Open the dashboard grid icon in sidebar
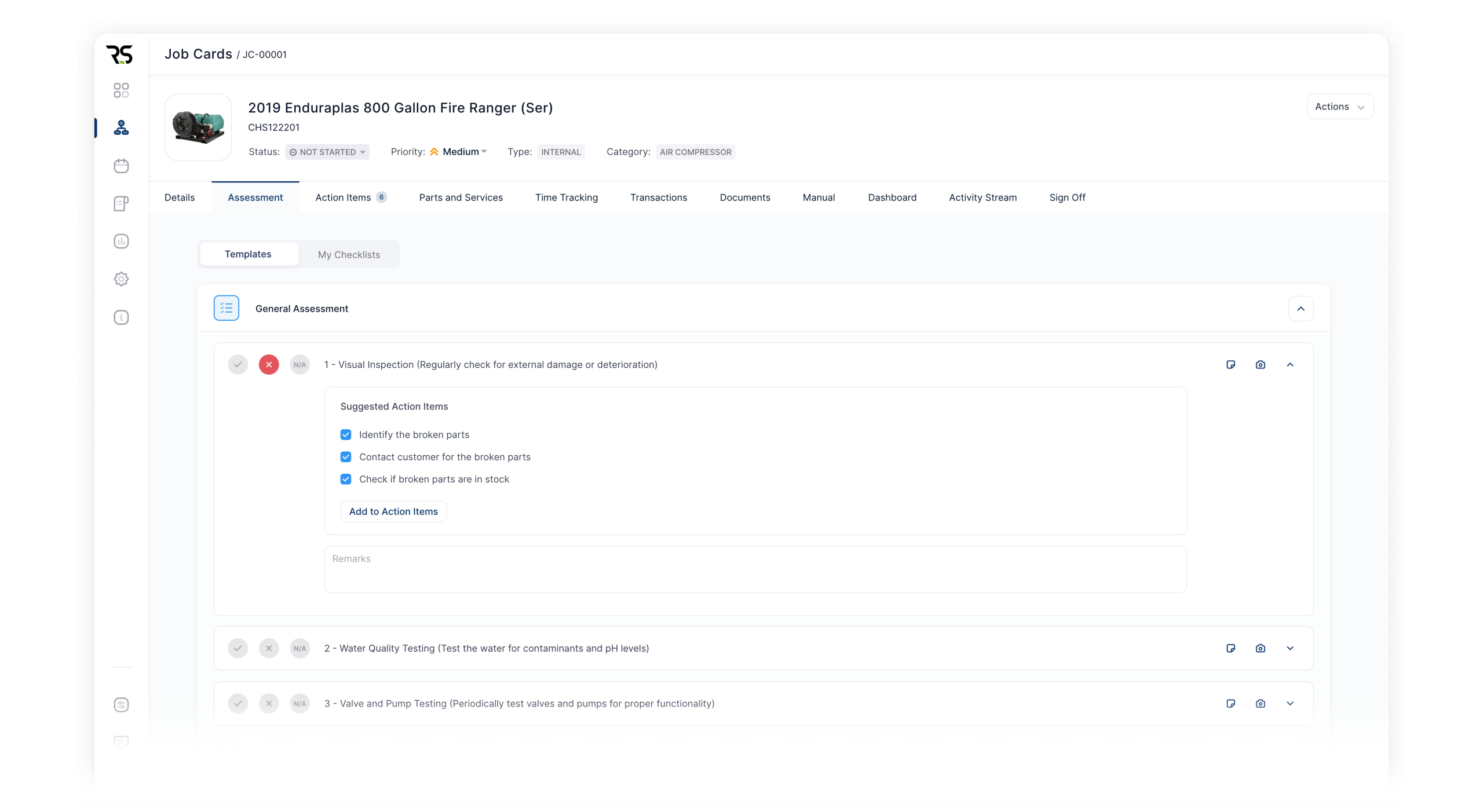 click(x=121, y=90)
